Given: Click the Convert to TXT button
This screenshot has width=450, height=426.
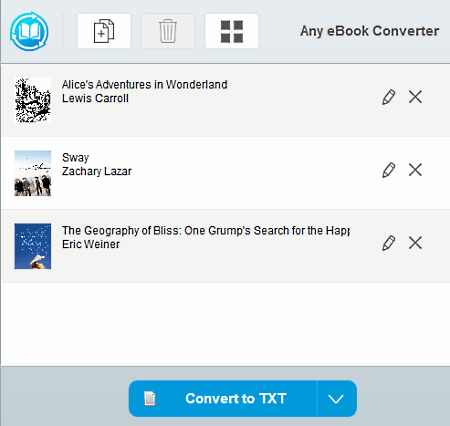Looking at the screenshot, I should click(x=223, y=399).
